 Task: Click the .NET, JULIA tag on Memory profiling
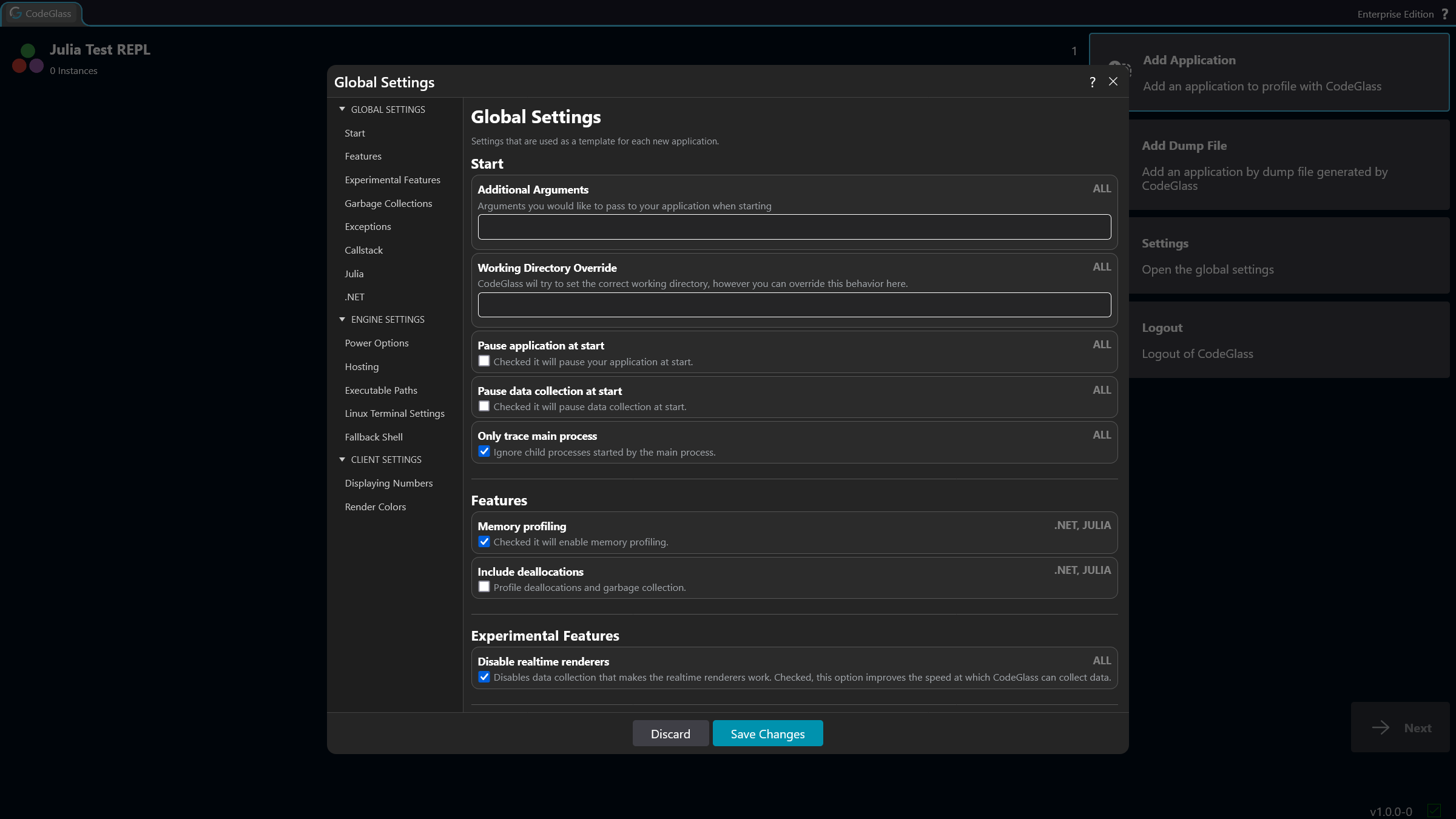1082,525
